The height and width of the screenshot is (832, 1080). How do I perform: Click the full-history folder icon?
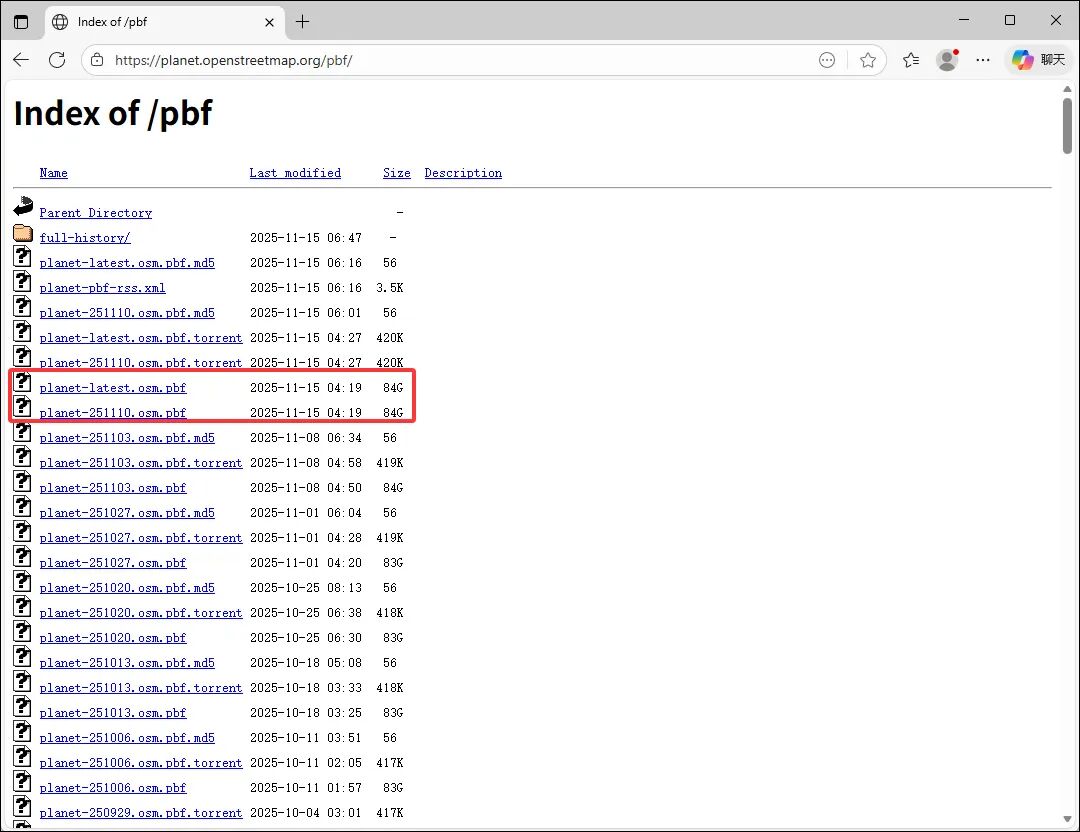[23, 233]
